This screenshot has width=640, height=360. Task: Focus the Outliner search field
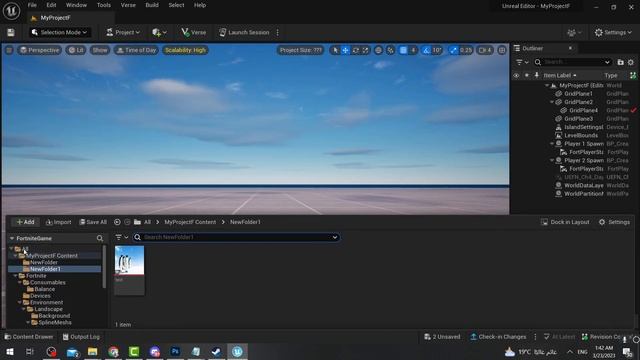[573, 62]
